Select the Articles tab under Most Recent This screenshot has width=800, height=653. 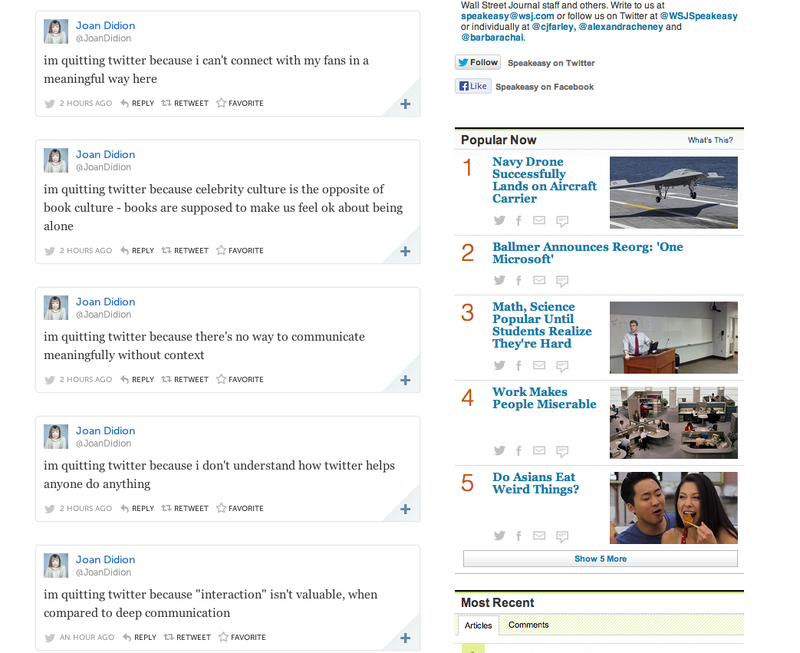pos(478,625)
